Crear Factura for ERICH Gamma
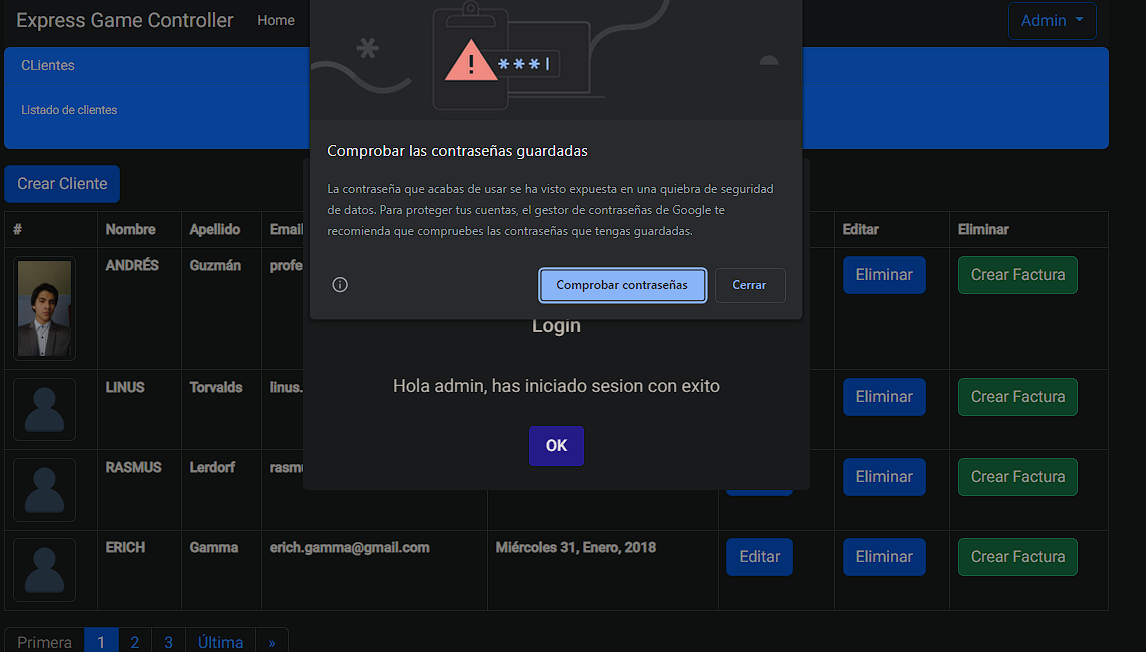1146x652 pixels. point(1017,556)
